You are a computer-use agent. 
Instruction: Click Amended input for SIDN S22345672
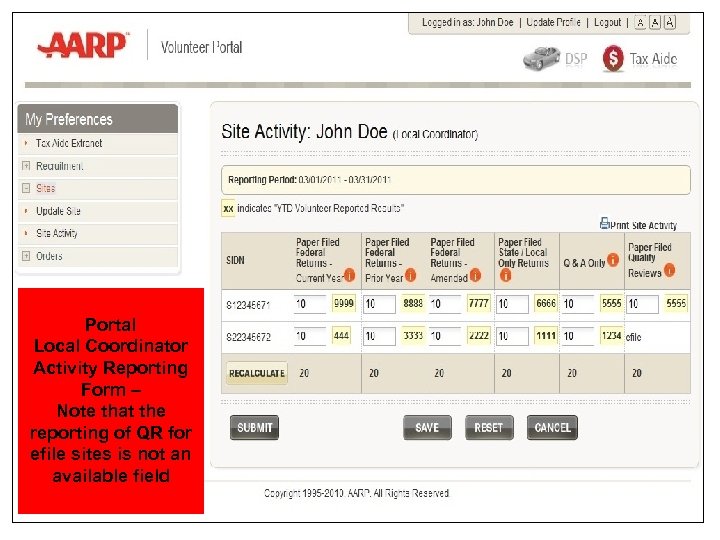click(444, 336)
